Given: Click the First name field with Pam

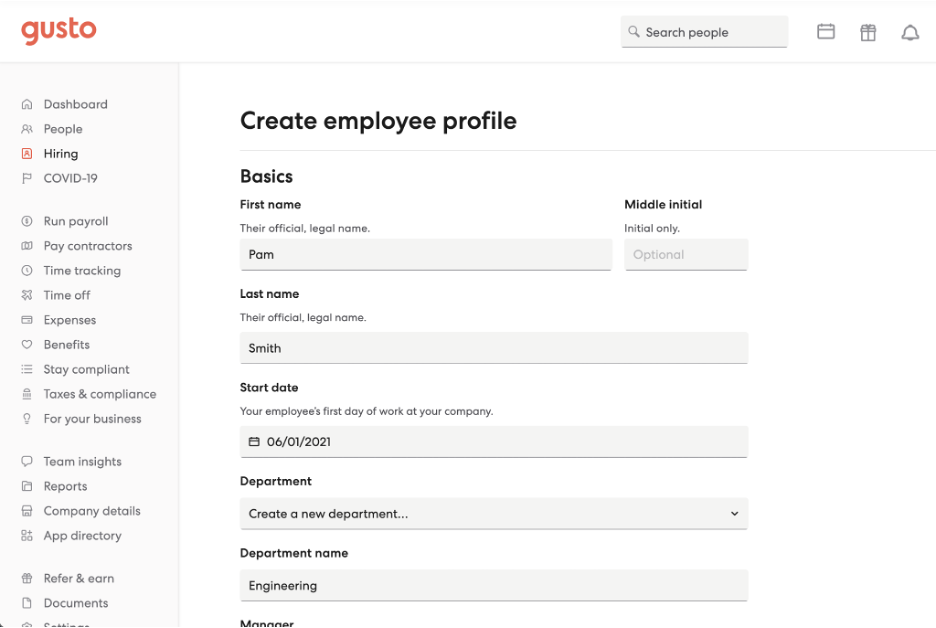Looking at the screenshot, I should (426, 254).
